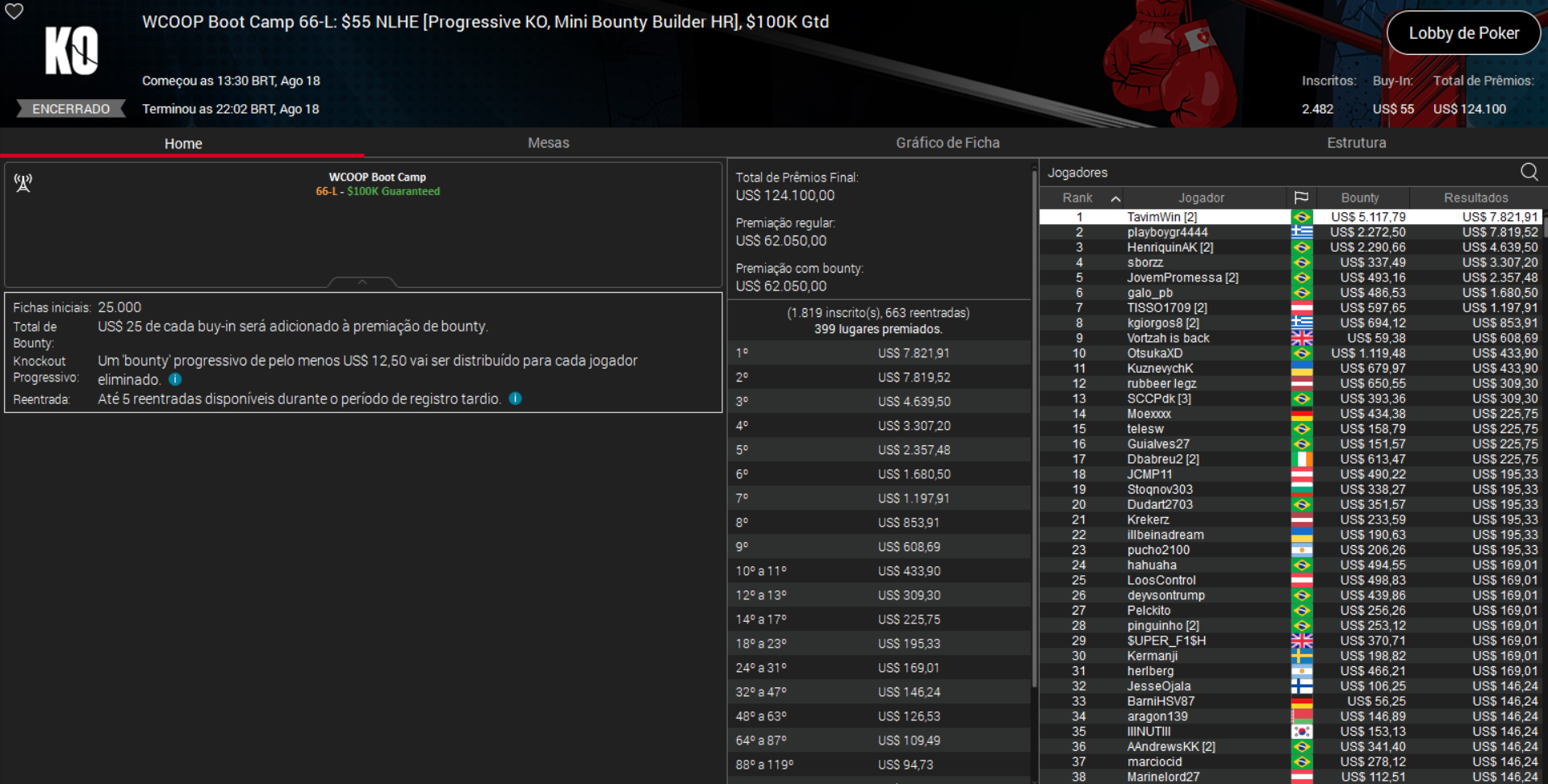Click info icon after 'registro tardio.'
The width and height of the screenshot is (1548, 784).
click(515, 398)
